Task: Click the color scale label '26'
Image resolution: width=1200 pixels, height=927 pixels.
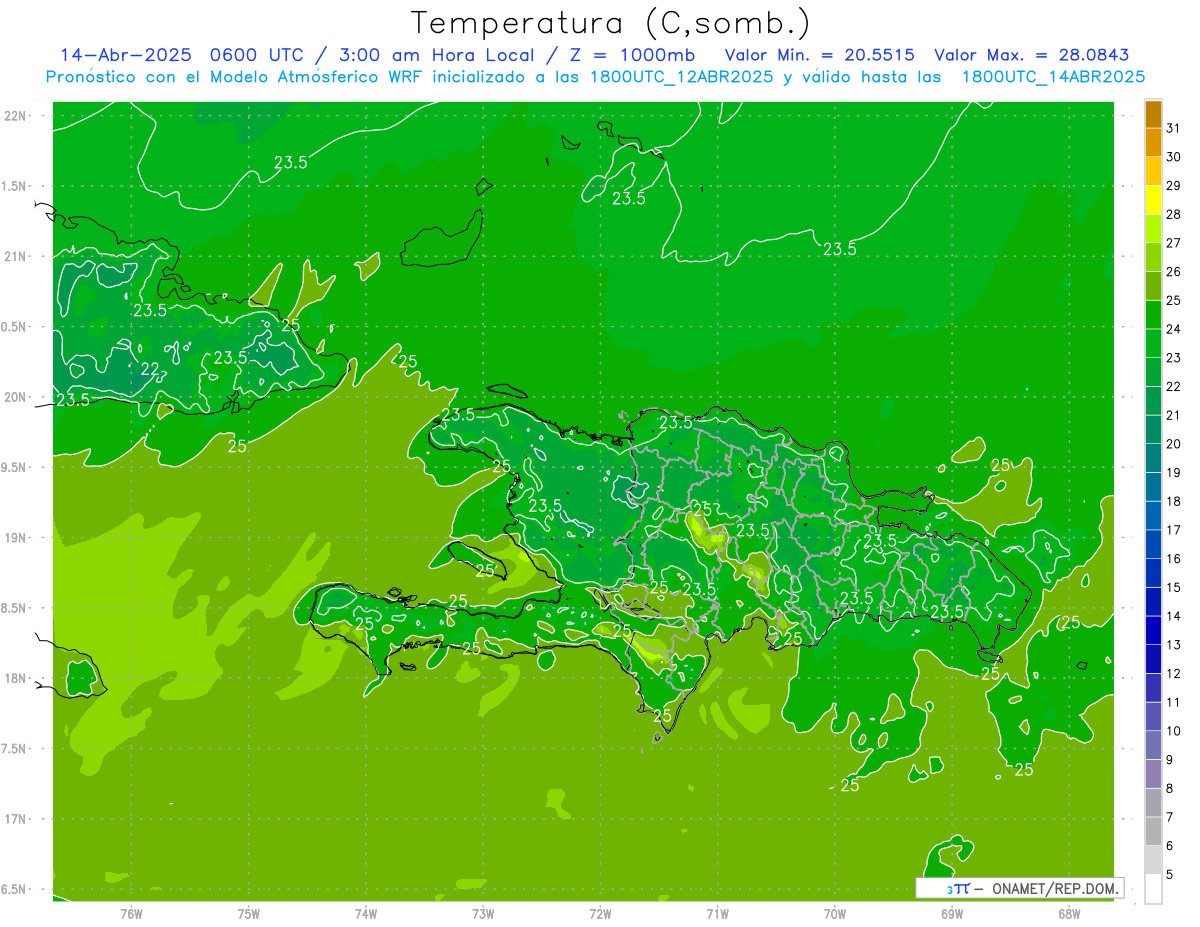Action: click(x=1174, y=272)
